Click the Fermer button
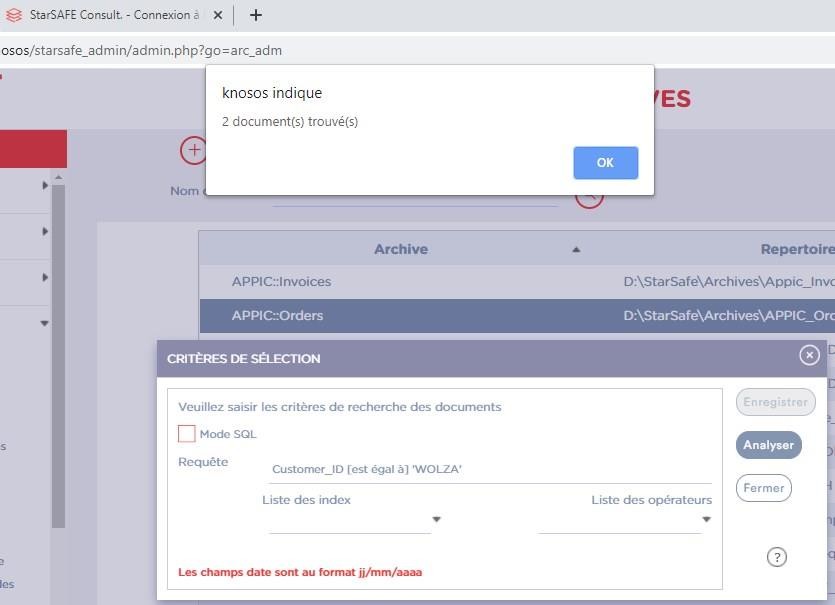The height and width of the screenshot is (605, 835). 764,488
